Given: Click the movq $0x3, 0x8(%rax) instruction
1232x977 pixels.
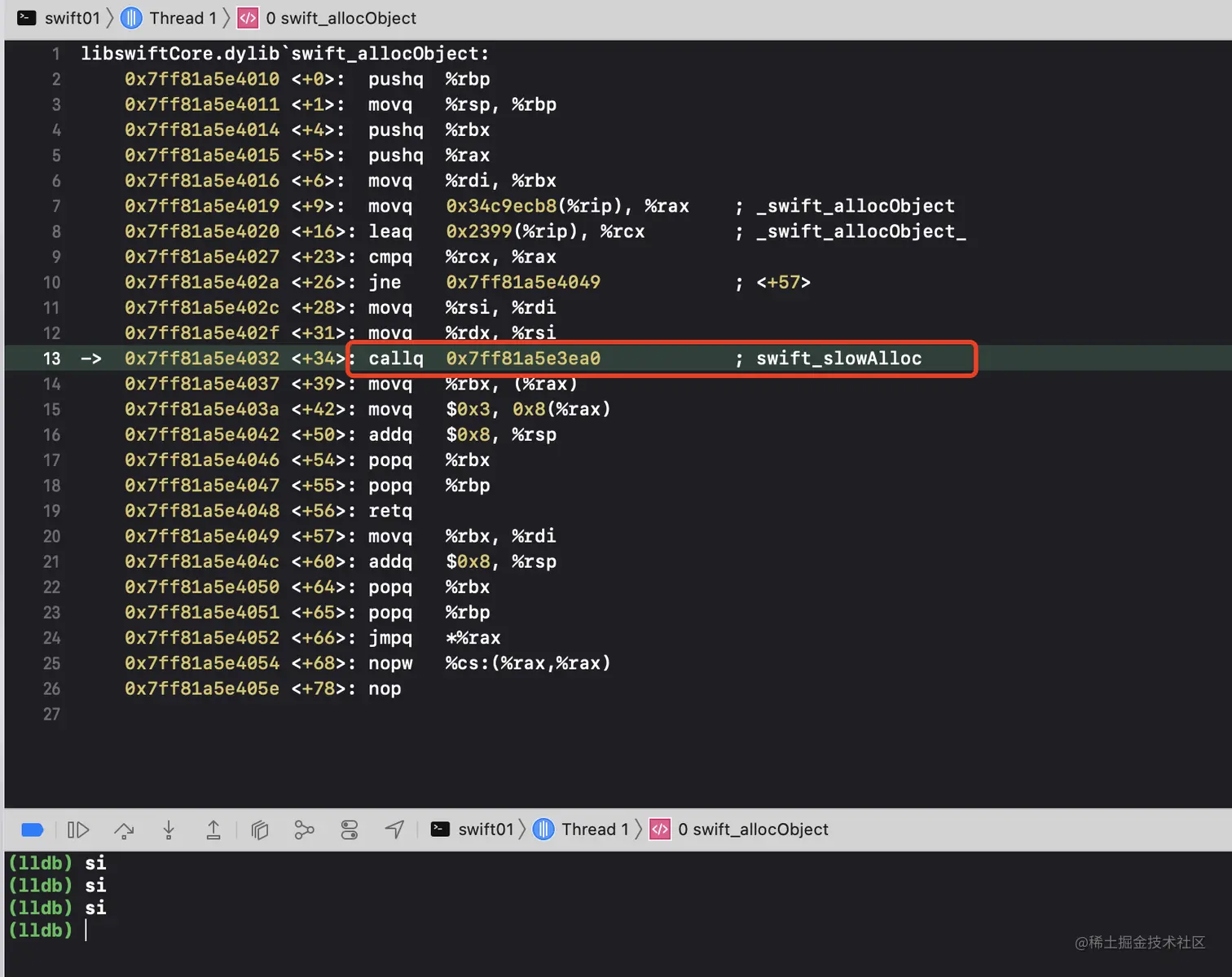Looking at the screenshot, I should (489, 409).
